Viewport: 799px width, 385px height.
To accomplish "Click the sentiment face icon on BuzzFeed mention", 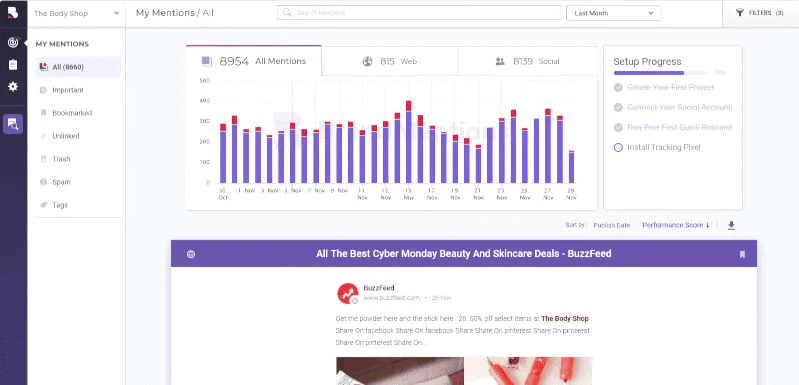I will (x=191, y=254).
